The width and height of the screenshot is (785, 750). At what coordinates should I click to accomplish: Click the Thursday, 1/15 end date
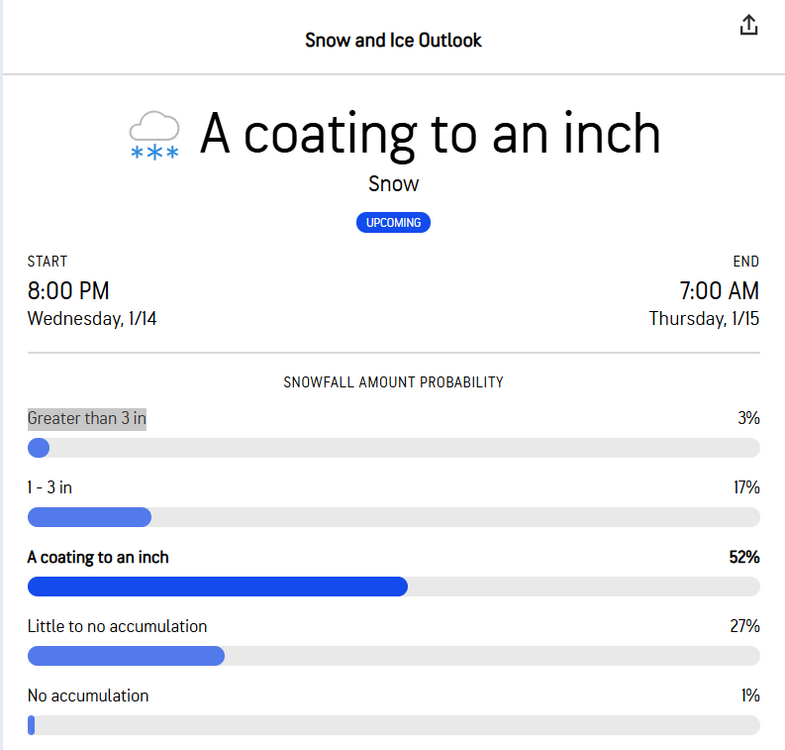point(704,319)
